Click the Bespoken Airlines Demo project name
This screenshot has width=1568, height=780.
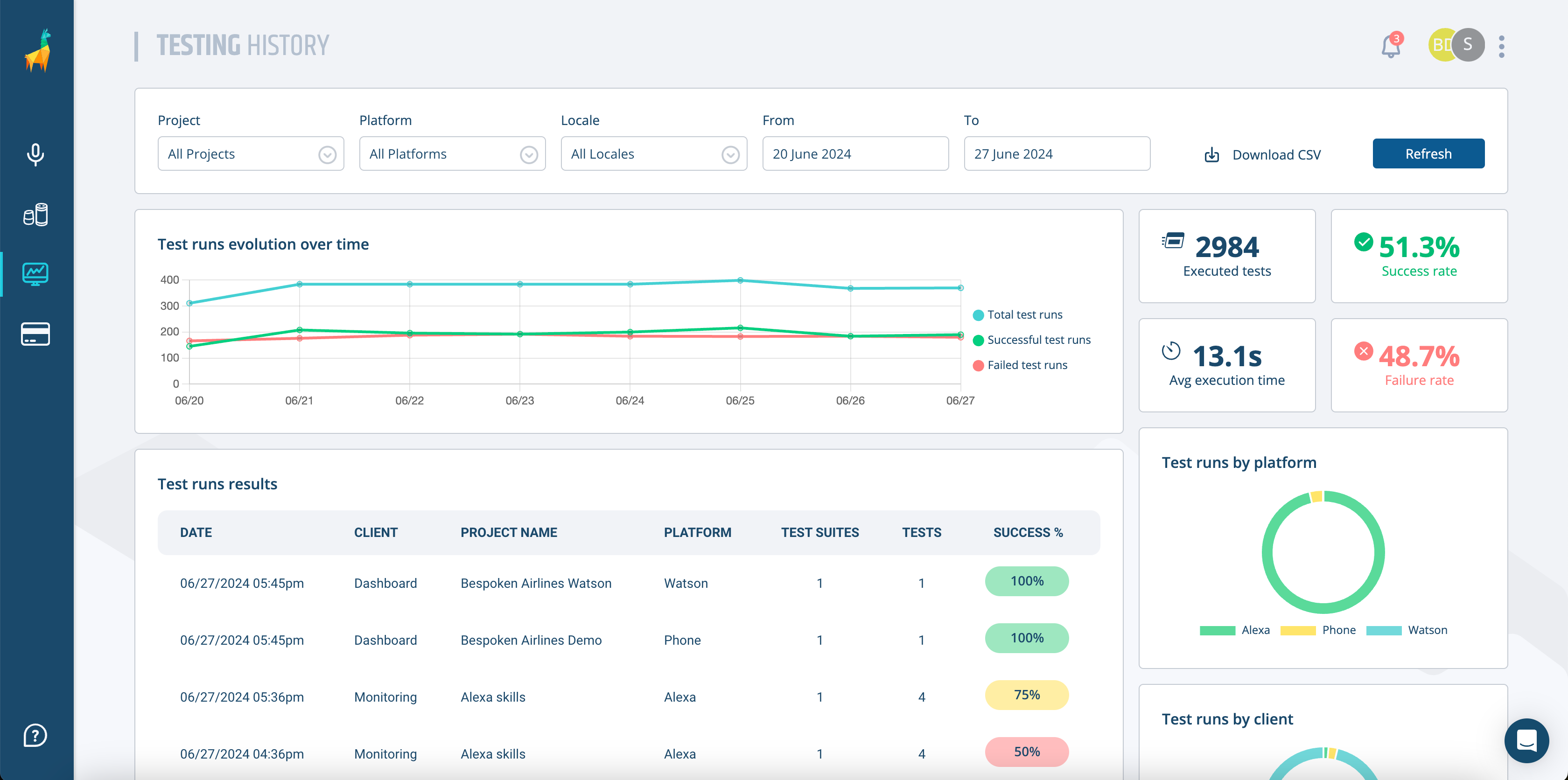click(x=531, y=640)
